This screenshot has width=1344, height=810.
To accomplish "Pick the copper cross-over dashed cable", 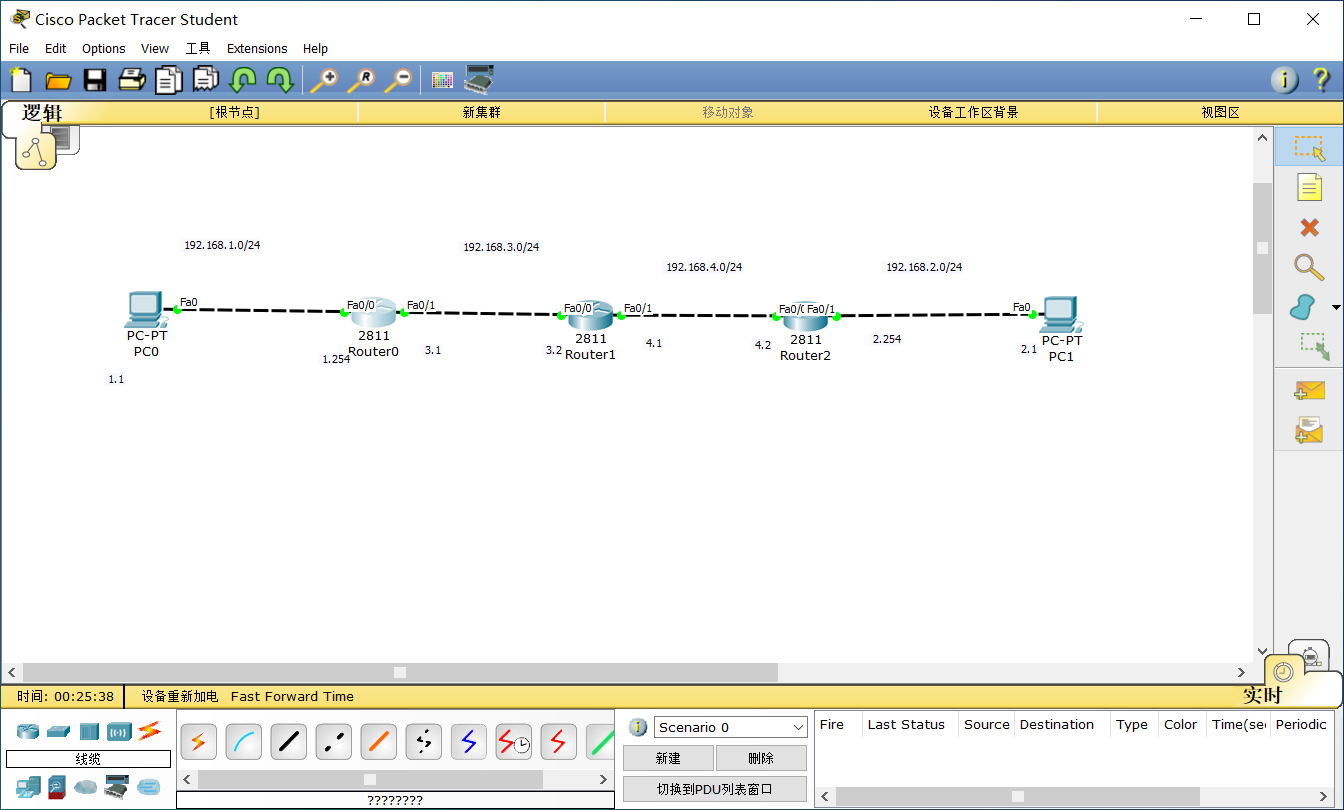I will tap(333, 742).
